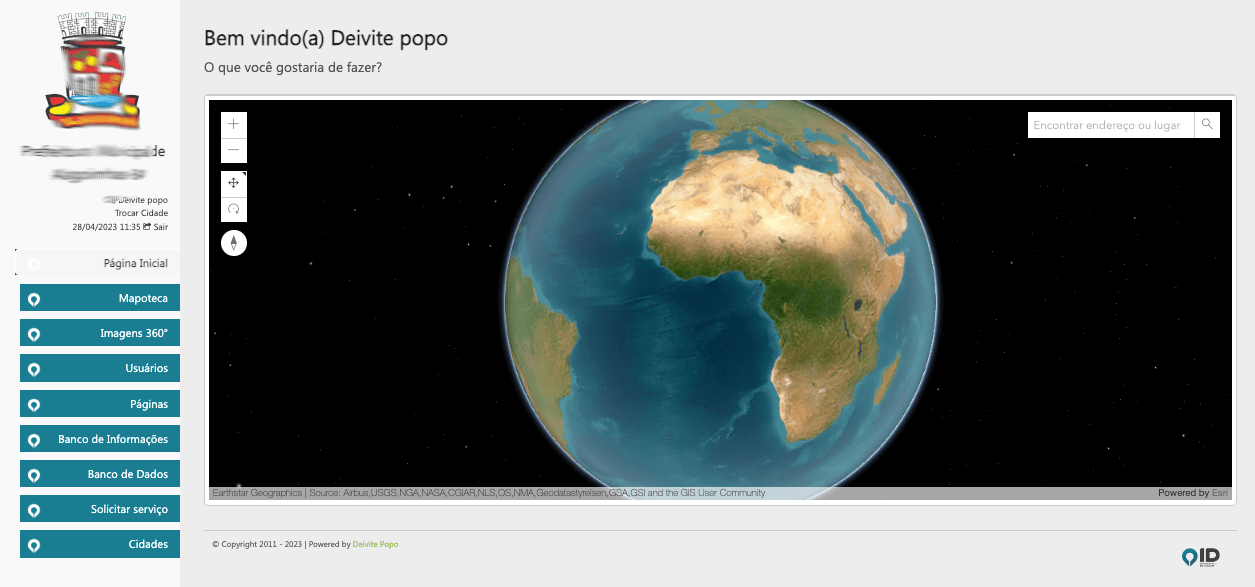Zoom out on the globe map
Image resolution: width=1255 pixels, height=587 pixels.
click(233, 151)
